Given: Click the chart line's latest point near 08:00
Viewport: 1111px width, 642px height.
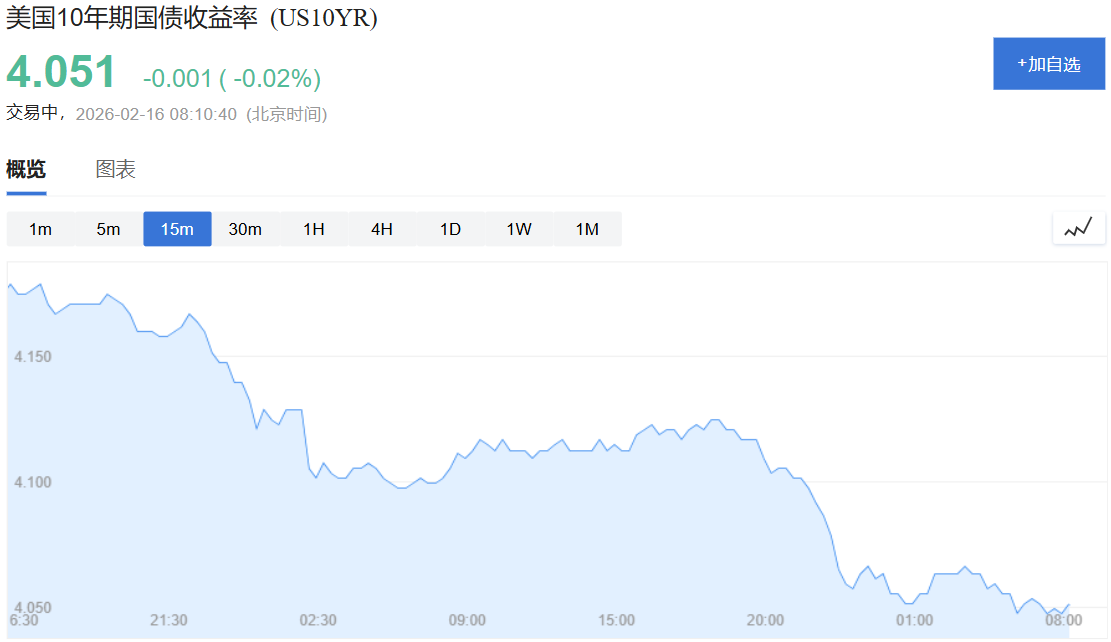Looking at the screenshot, I should (x=1068, y=605).
